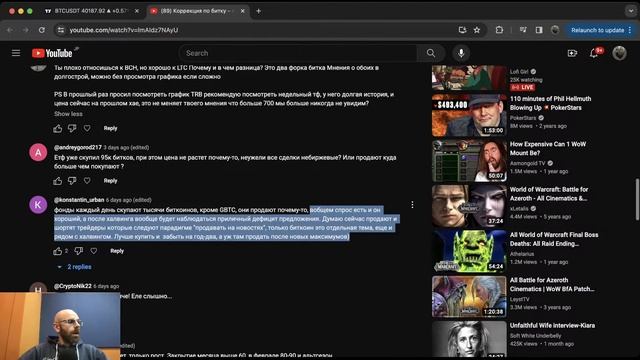Open 110 minutes of Phil Hellmuth thumbnail
The width and height of the screenshot is (640, 360).
click(x=469, y=115)
